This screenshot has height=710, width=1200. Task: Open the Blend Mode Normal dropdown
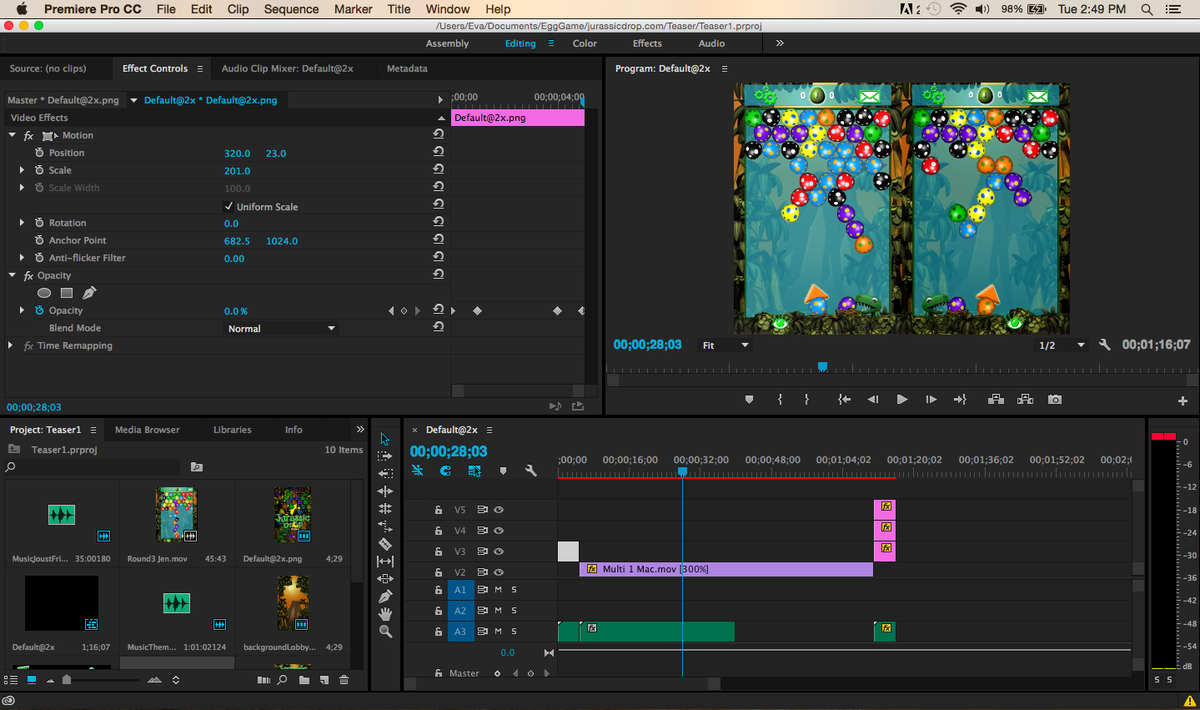(281, 328)
